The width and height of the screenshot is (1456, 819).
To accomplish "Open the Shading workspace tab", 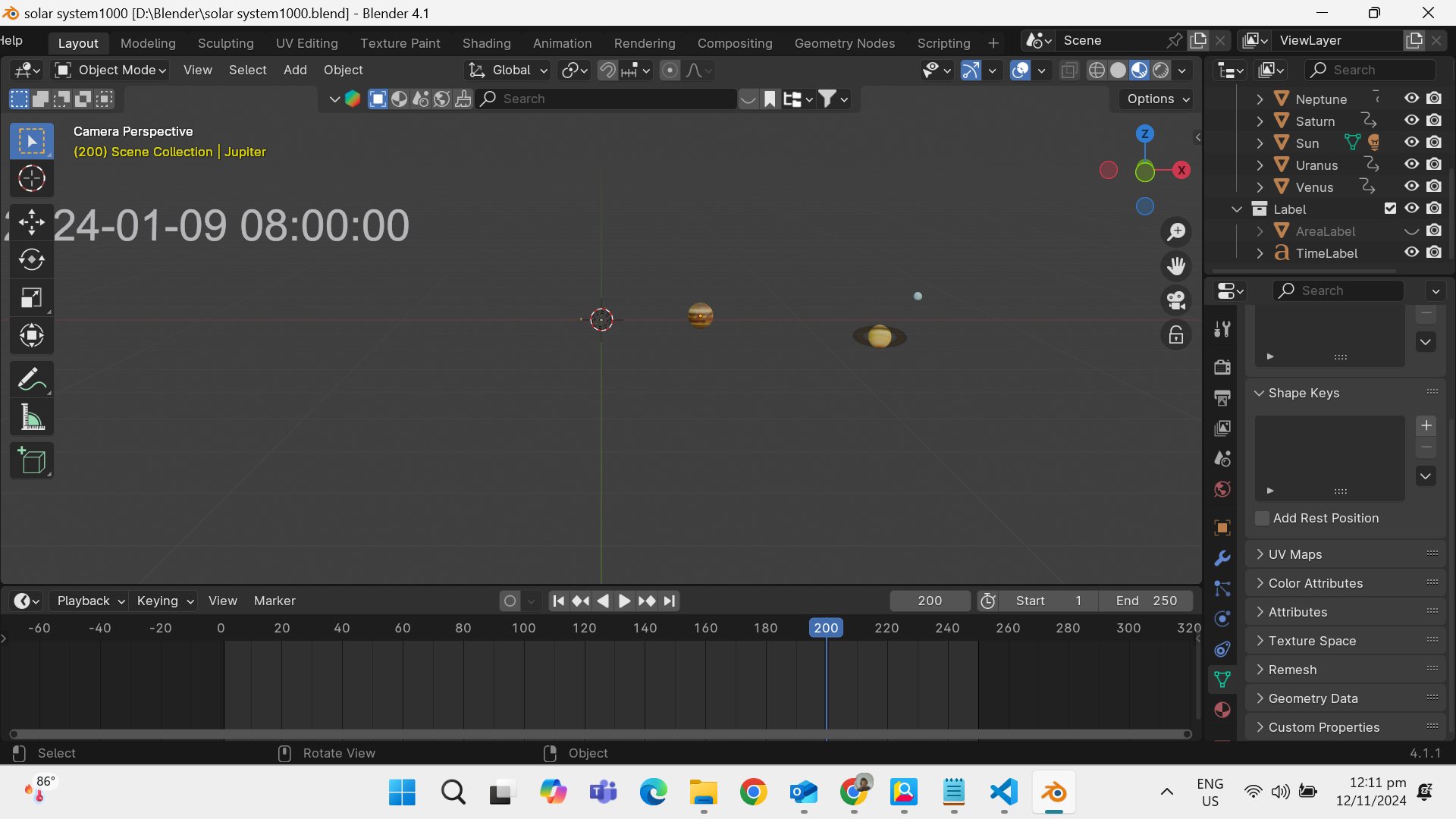I will [487, 42].
